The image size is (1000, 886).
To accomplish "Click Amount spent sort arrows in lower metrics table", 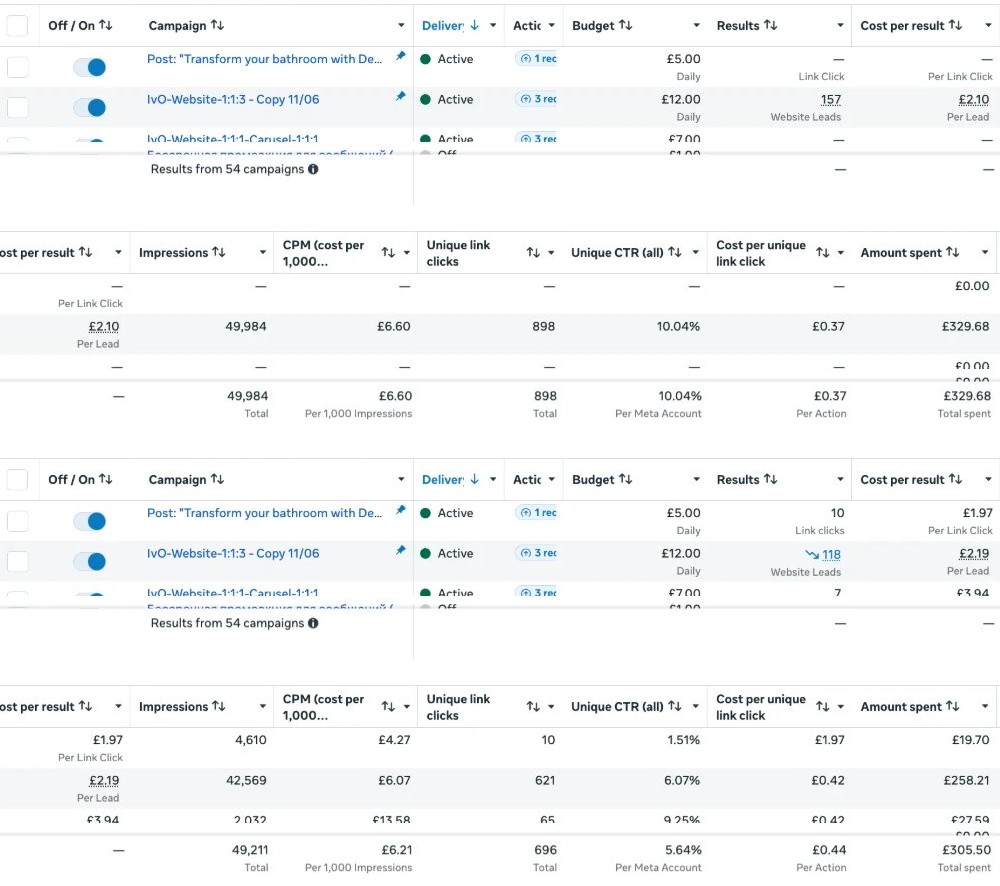I will click(x=953, y=707).
